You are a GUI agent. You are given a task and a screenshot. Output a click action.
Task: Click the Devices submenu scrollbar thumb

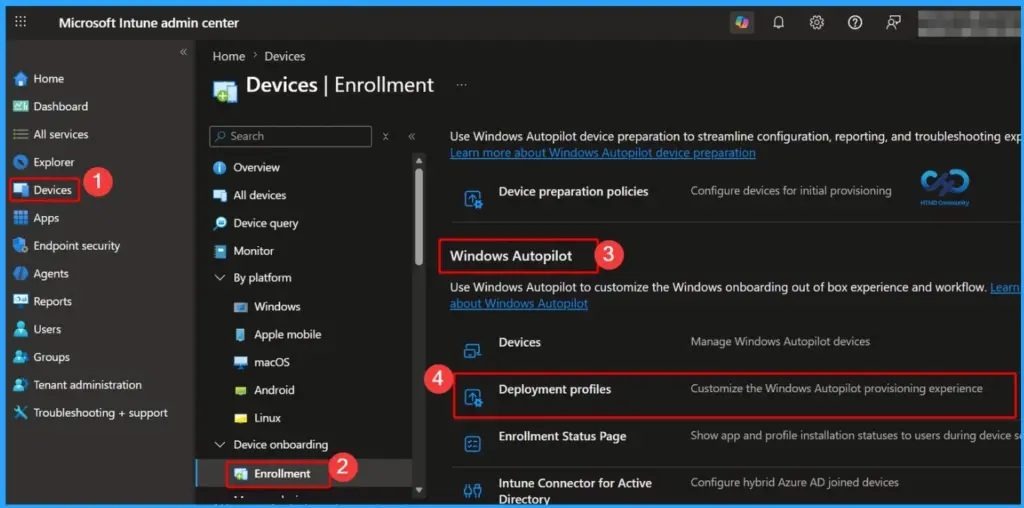tap(419, 216)
